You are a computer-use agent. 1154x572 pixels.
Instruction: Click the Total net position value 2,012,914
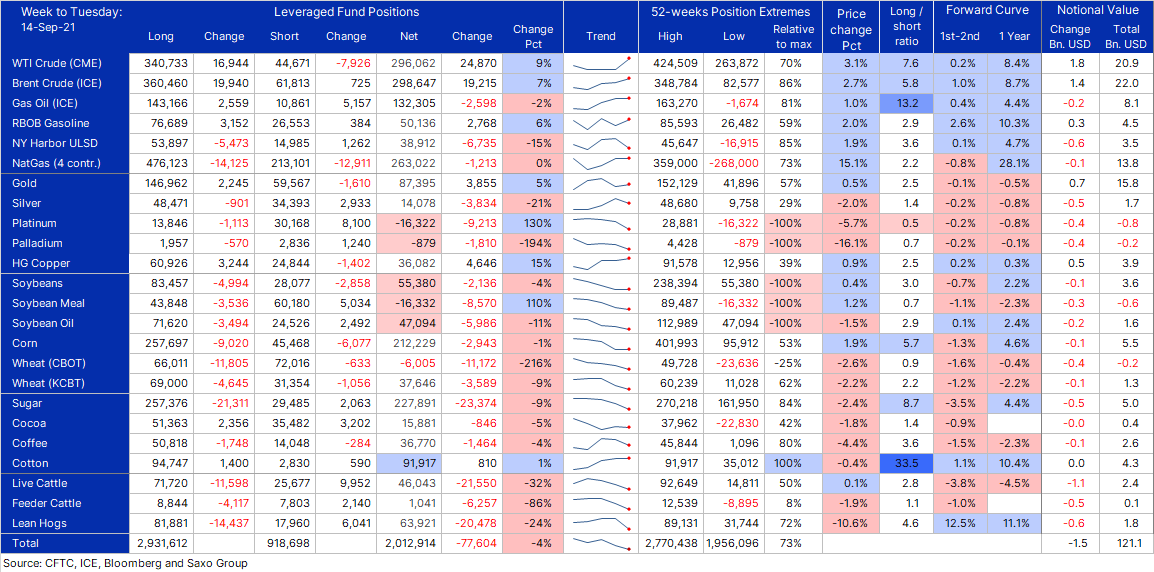[x=411, y=543]
